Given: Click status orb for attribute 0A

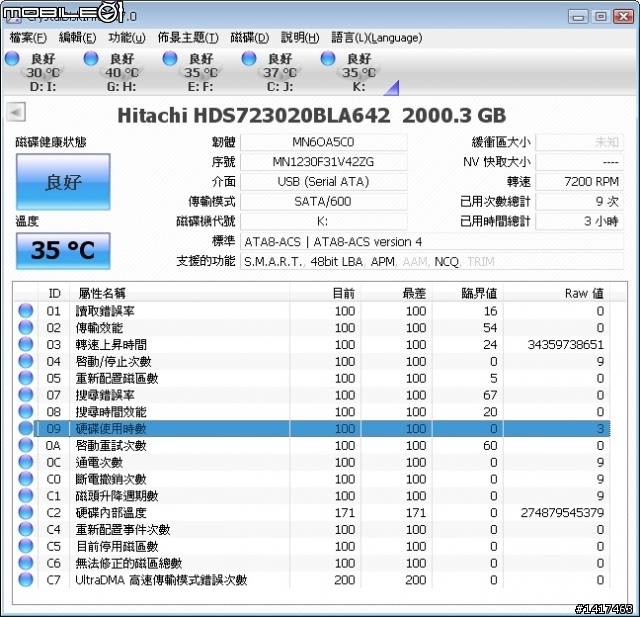Looking at the screenshot, I should [x=26, y=445].
